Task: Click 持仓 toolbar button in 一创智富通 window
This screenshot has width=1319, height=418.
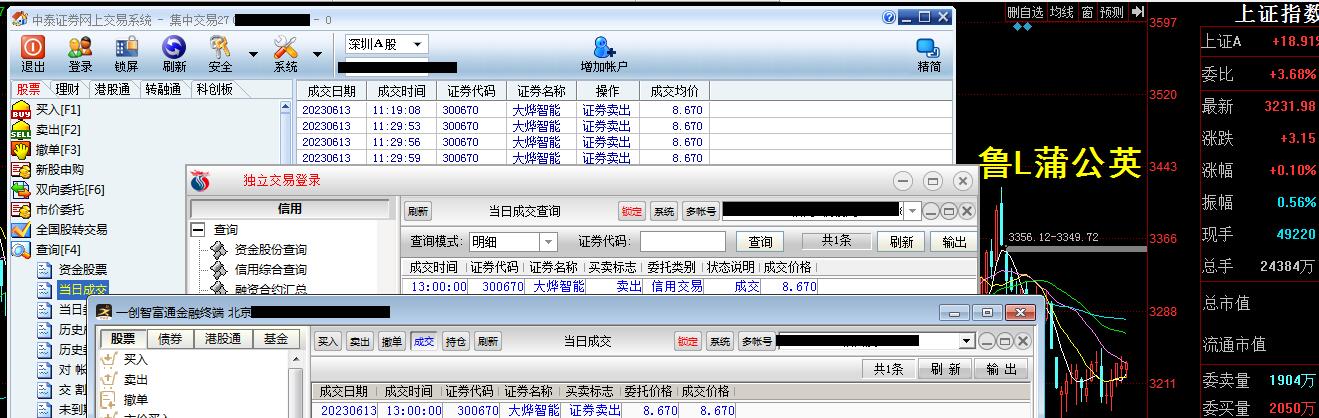Action: (x=456, y=341)
